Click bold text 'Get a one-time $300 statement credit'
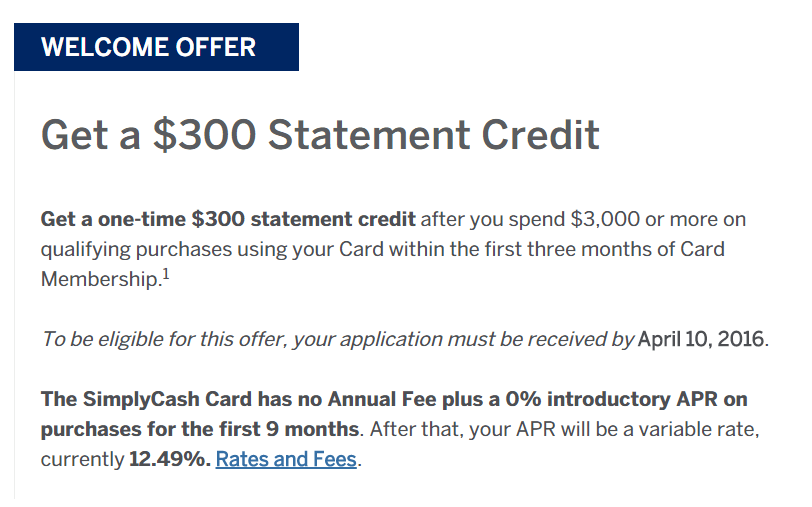The image size is (812, 507). (x=228, y=220)
